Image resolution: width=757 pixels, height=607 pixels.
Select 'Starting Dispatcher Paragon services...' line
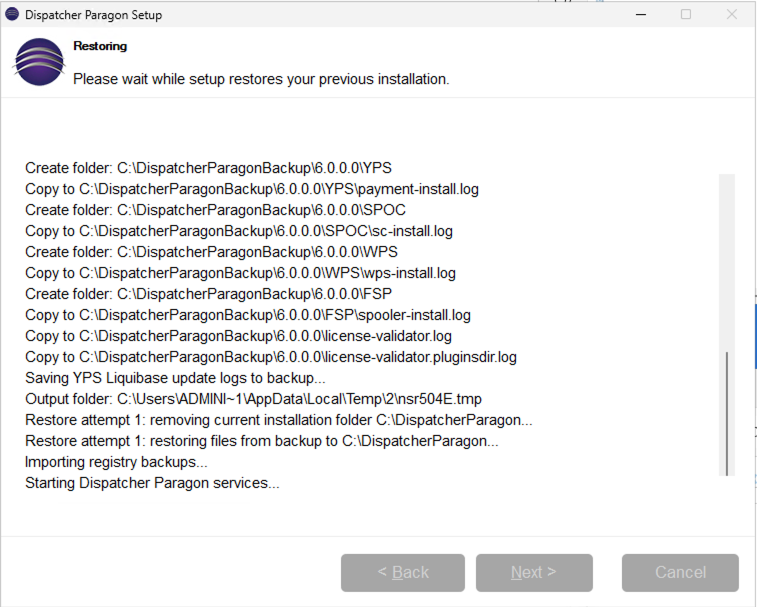pyautogui.click(x=152, y=483)
